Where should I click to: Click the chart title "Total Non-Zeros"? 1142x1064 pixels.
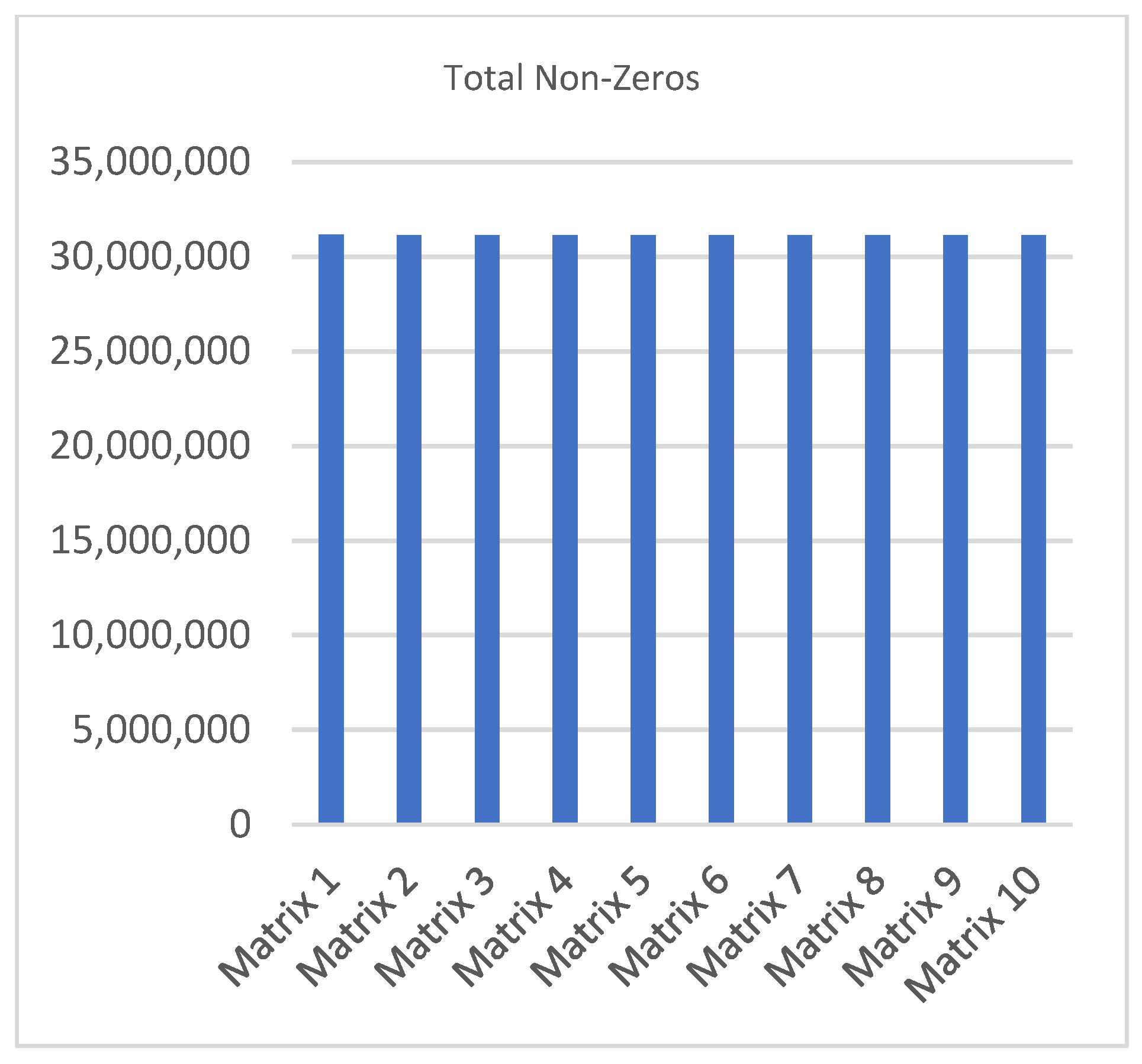pyautogui.click(x=571, y=78)
